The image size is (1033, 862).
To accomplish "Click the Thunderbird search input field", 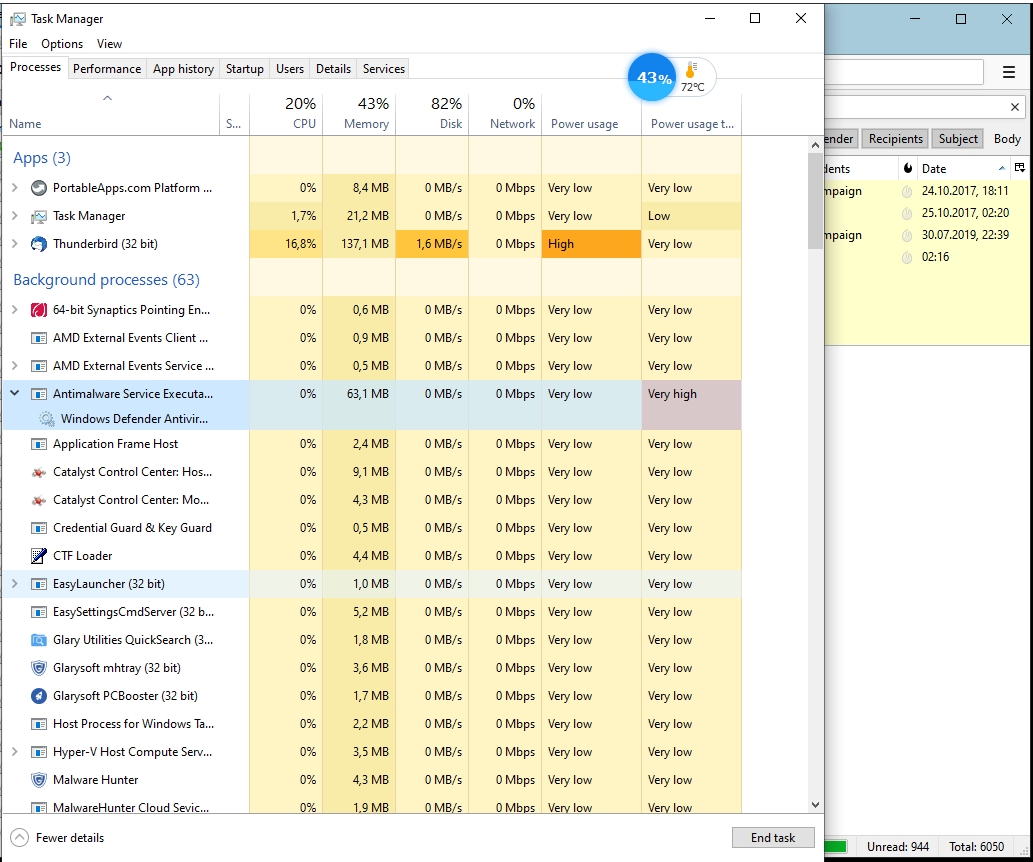I will pyautogui.click(x=904, y=72).
